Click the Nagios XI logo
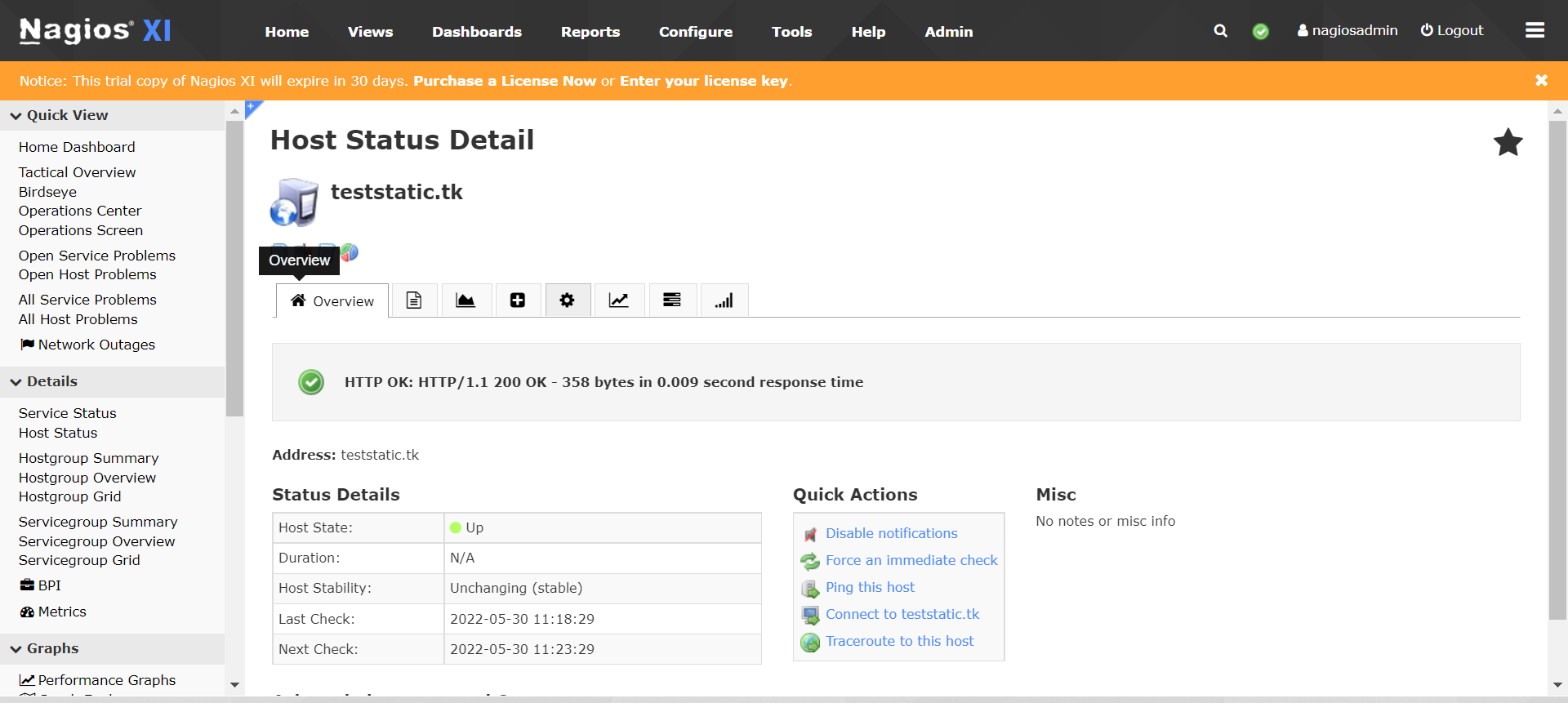 pyautogui.click(x=96, y=30)
